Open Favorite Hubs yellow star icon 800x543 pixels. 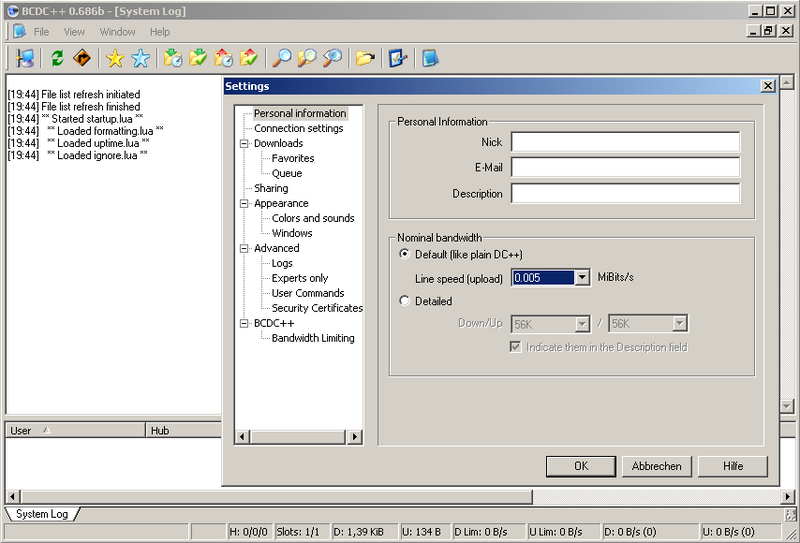[x=115, y=58]
